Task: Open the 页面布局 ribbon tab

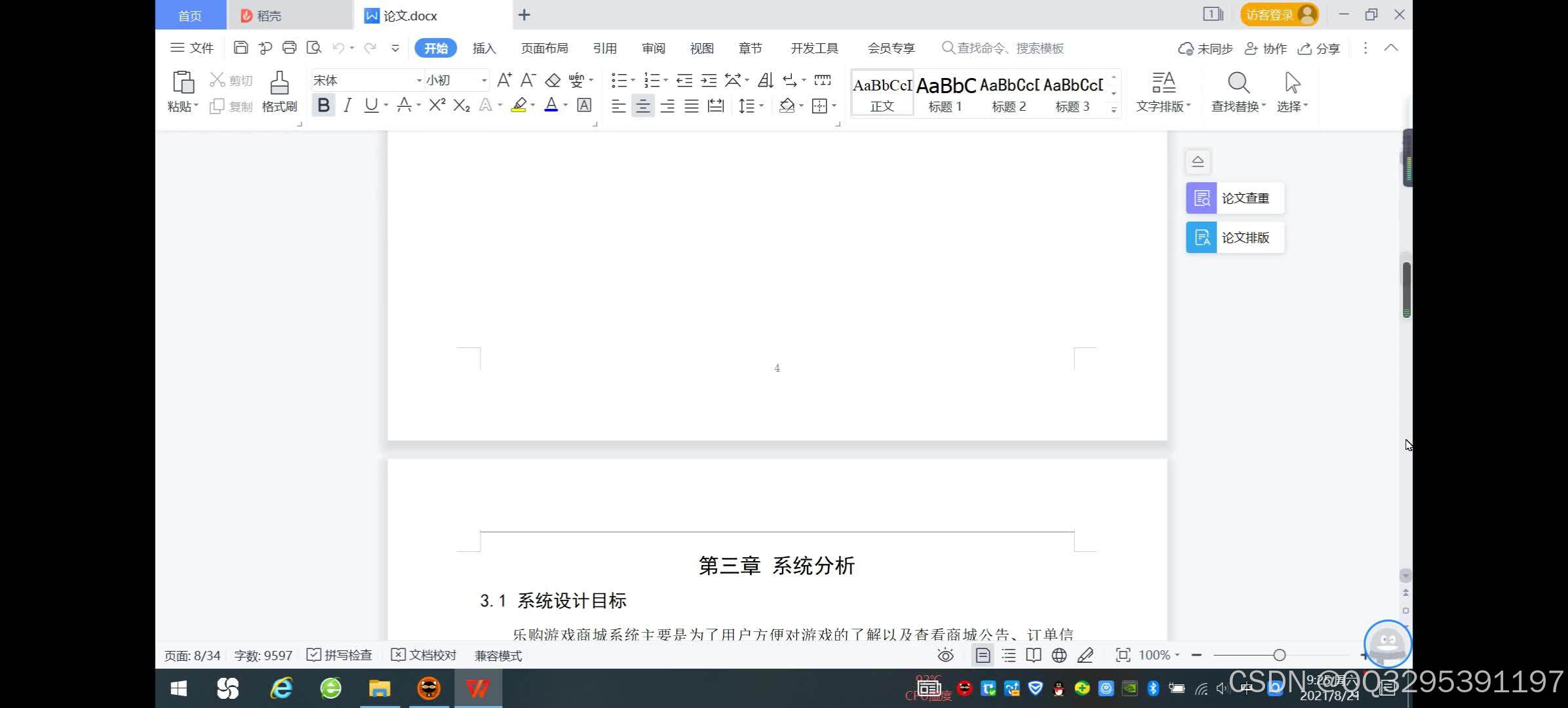Action: click(x=544, y=48)
